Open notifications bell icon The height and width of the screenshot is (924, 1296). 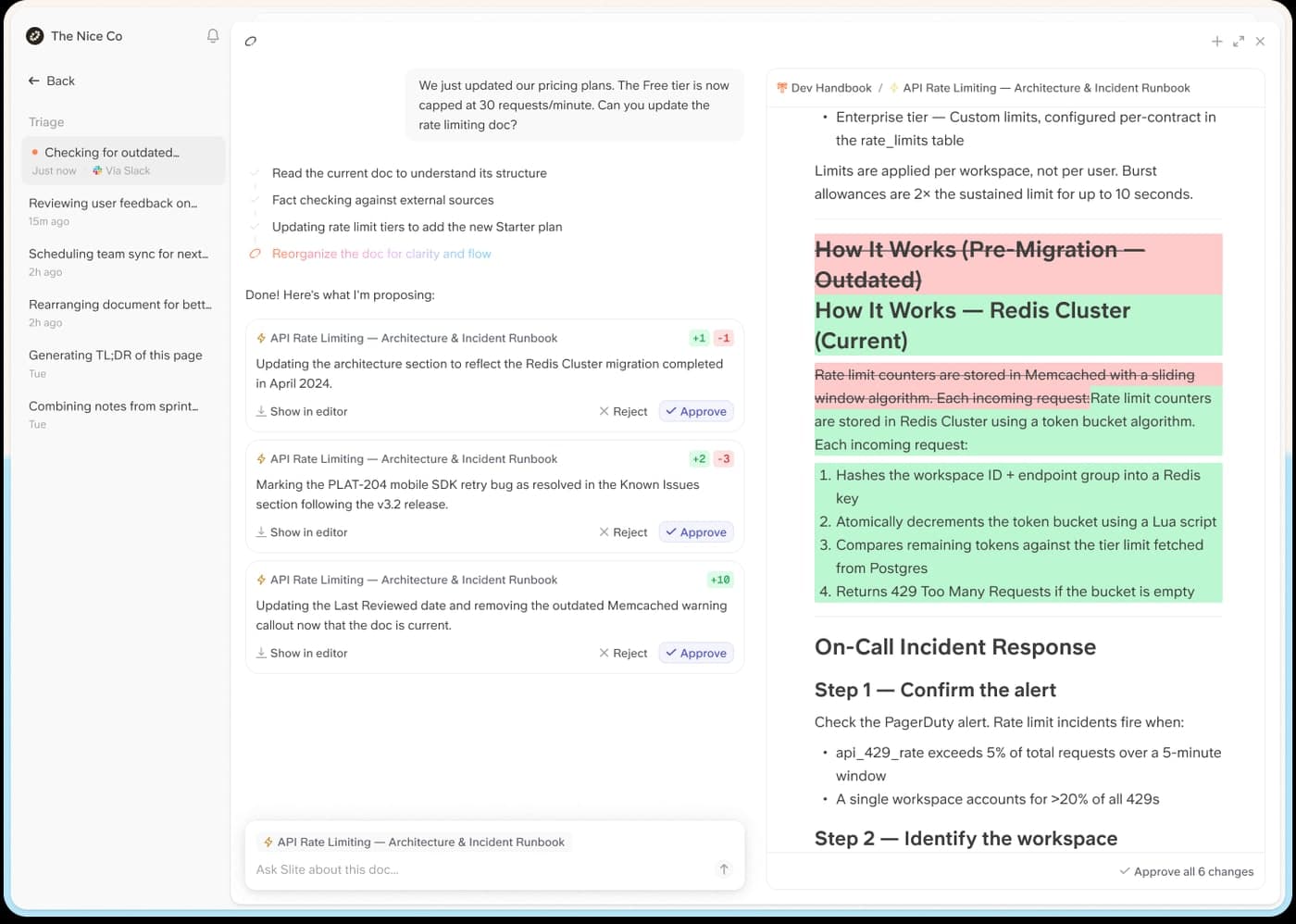[213, 36]
